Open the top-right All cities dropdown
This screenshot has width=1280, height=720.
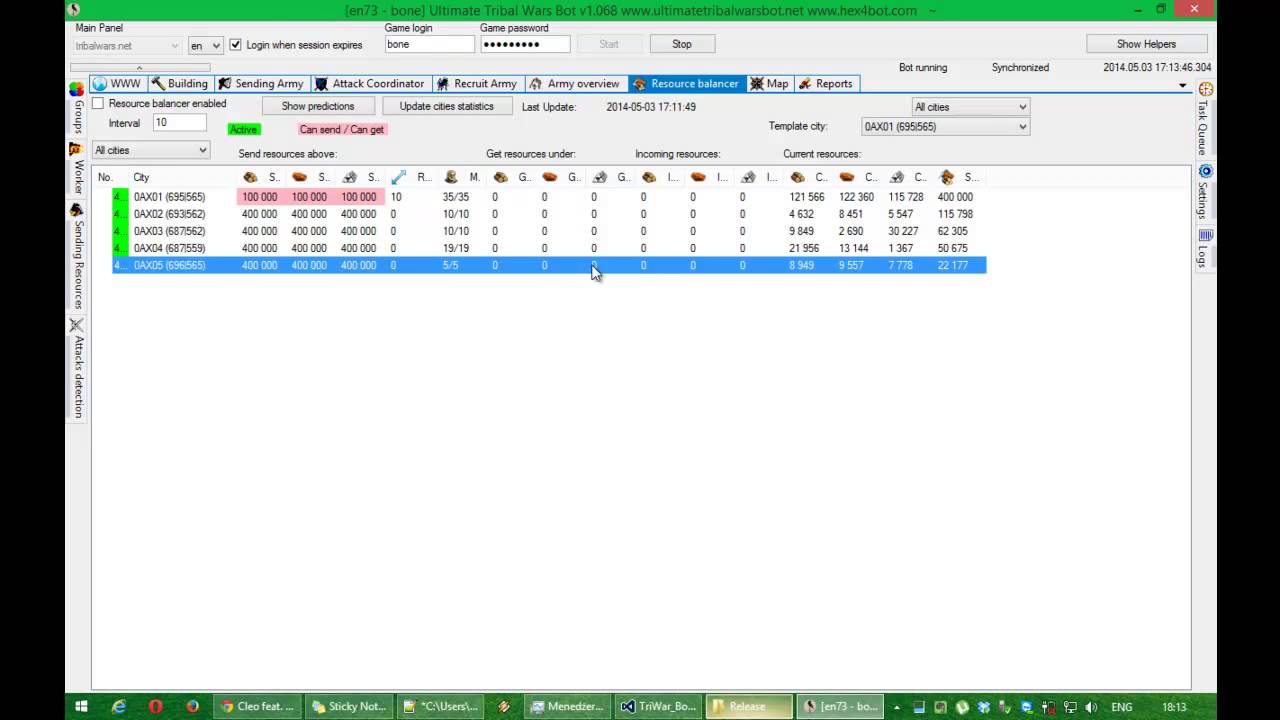pos(970,107)
